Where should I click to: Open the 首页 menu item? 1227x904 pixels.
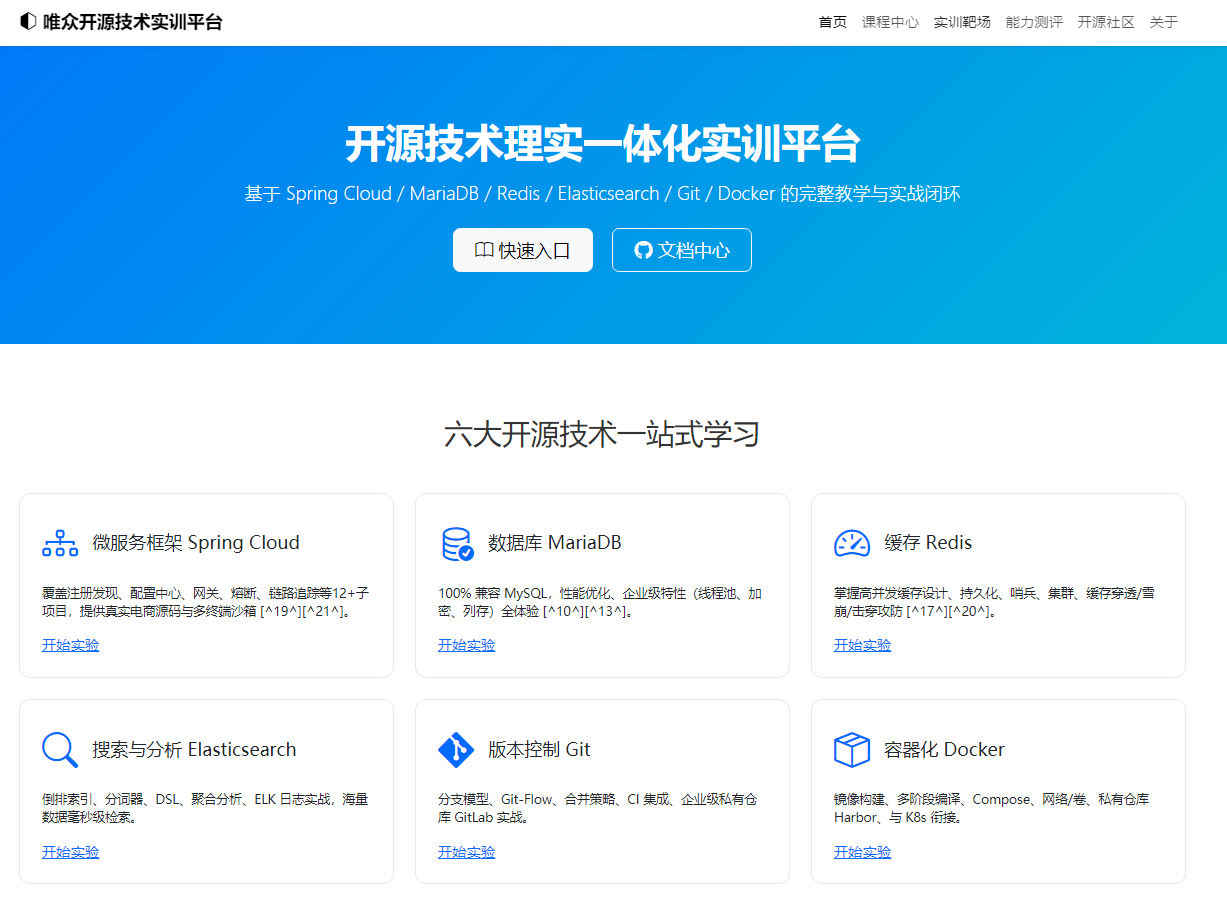[x=832, y=21]
